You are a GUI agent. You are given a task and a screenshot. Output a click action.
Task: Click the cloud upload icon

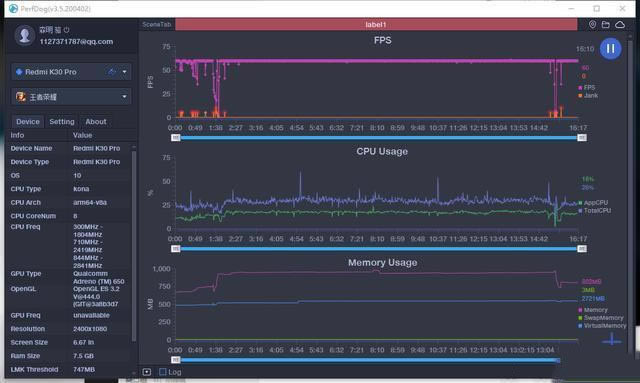coord(620,24)
